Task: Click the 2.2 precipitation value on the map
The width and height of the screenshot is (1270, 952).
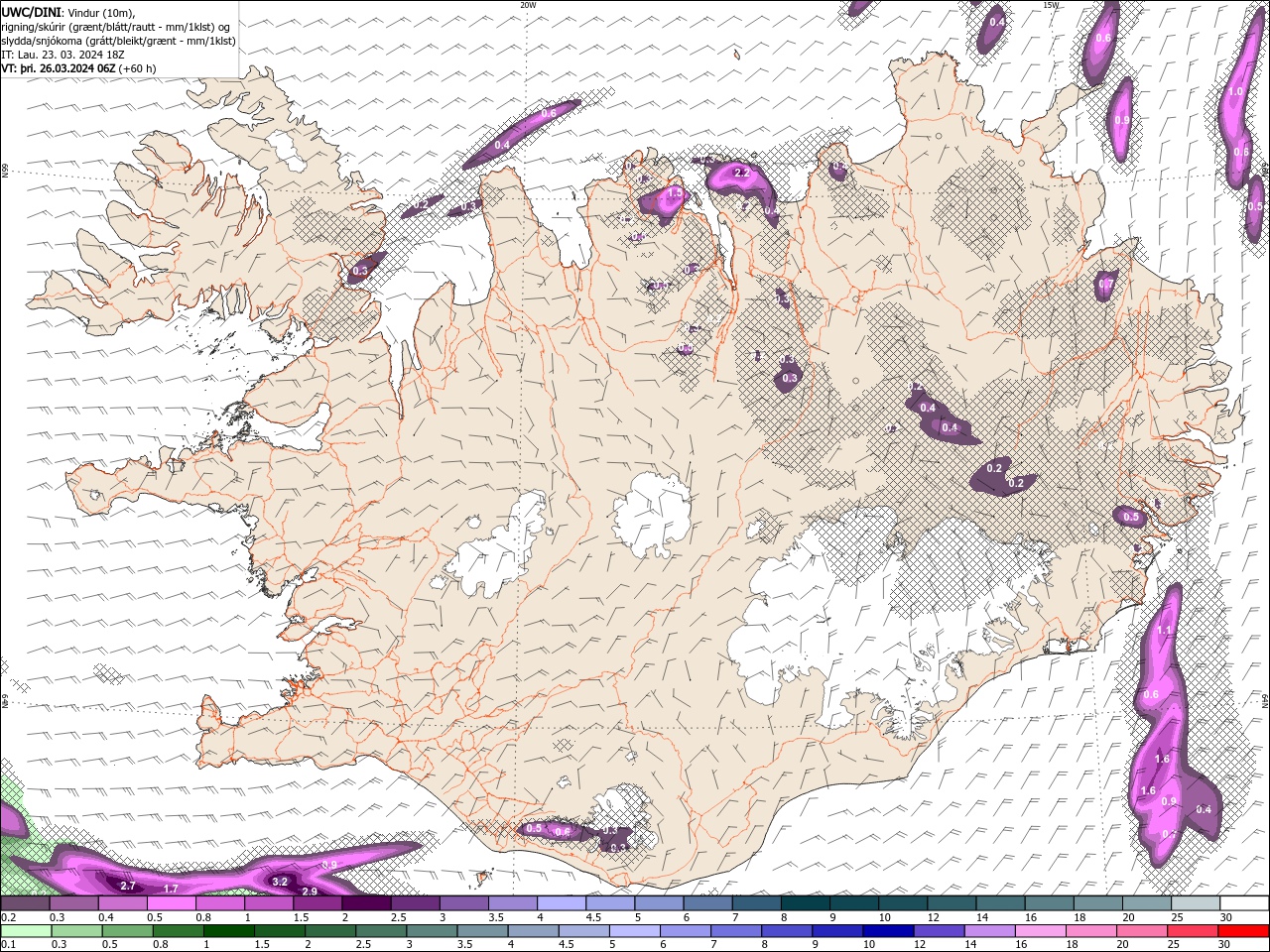Action: [x=740, y=173]
